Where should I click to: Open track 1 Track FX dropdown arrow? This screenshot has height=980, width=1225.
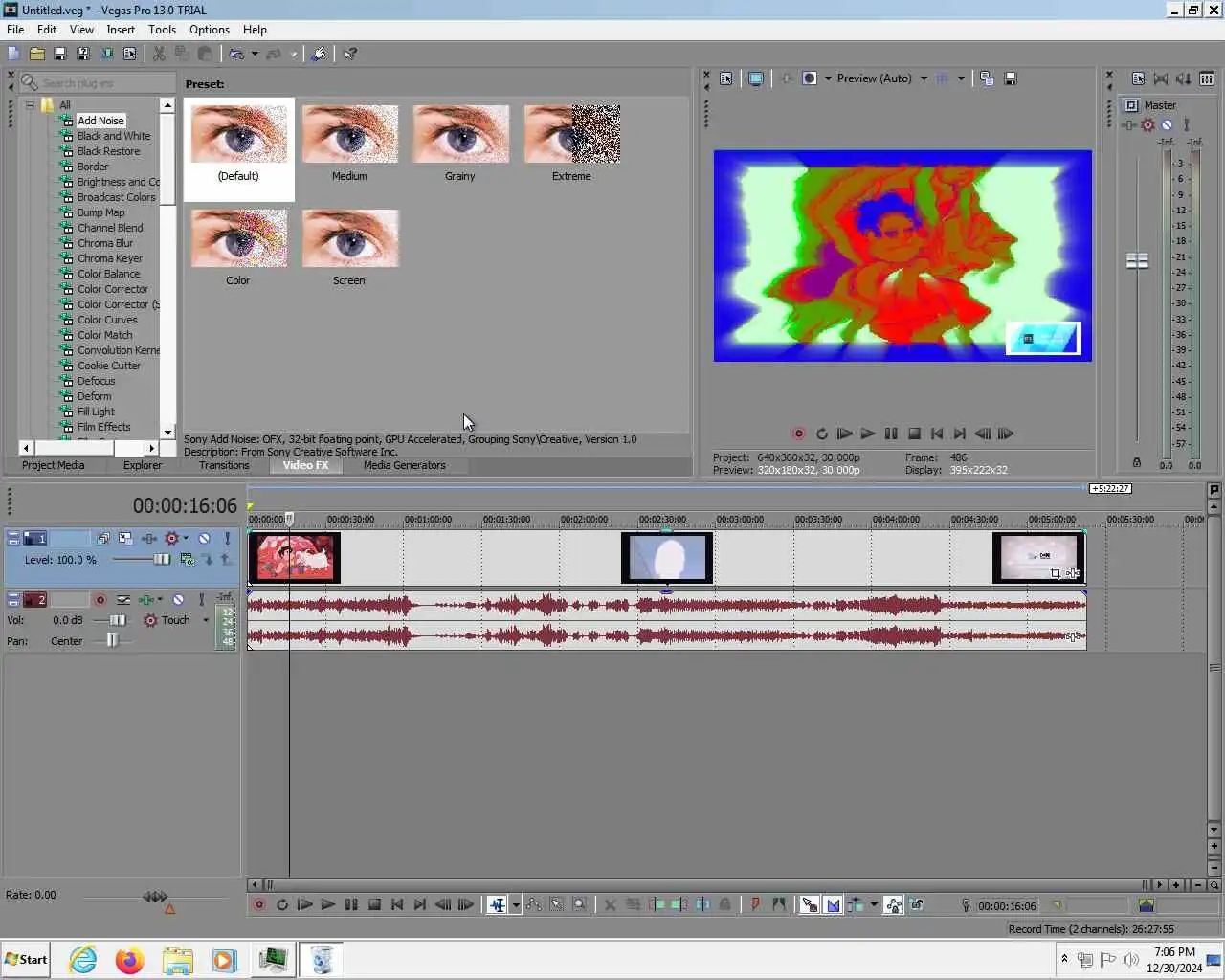pyautogui.click(x=185, y=539)
